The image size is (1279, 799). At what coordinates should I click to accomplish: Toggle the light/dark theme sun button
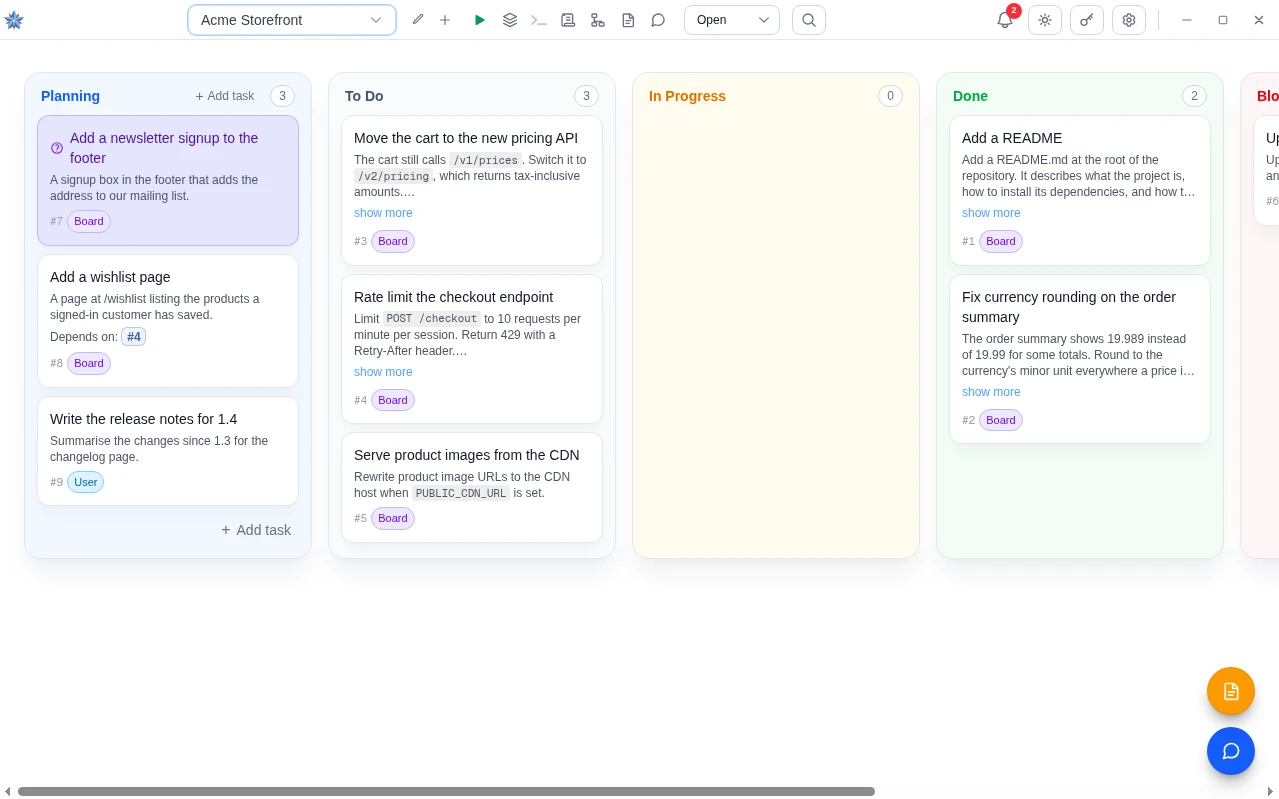coord(1045,20)
